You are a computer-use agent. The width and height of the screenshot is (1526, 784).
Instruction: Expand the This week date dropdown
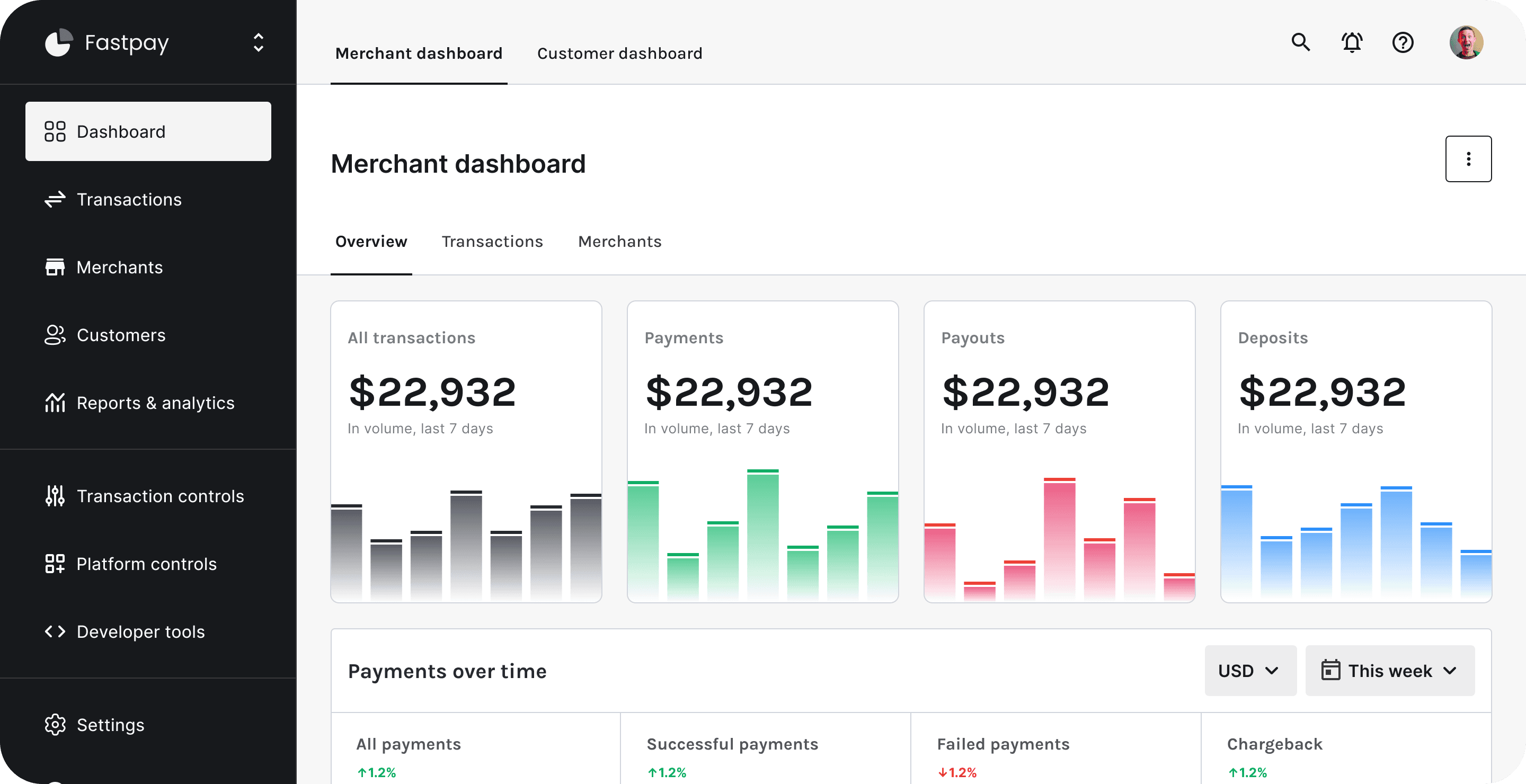pos(1389,671)
